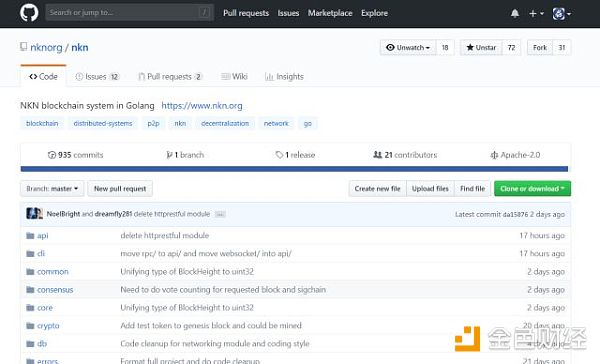Open the user avatar menu
600x364 pixels.
tap(561, 14)
